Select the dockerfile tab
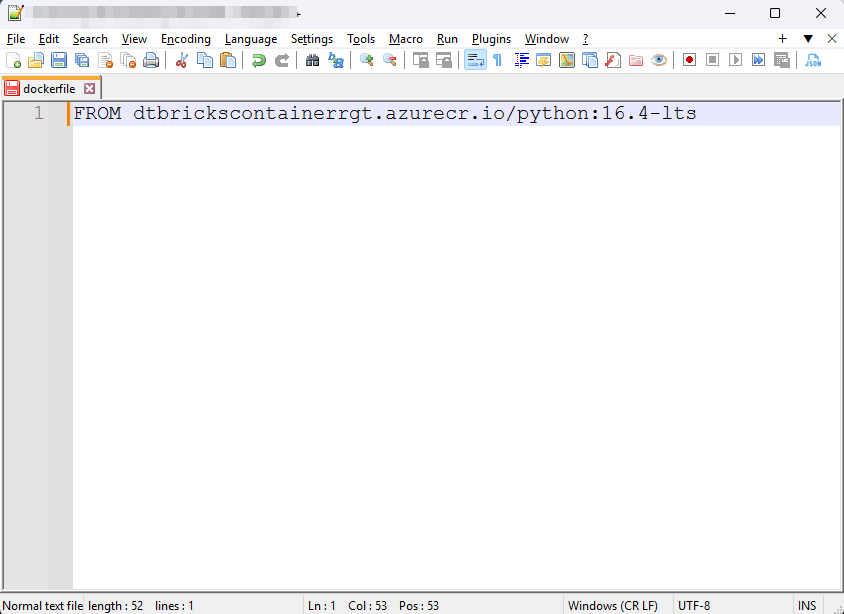Screen dimensions: 844x614 tap(48, 88)
